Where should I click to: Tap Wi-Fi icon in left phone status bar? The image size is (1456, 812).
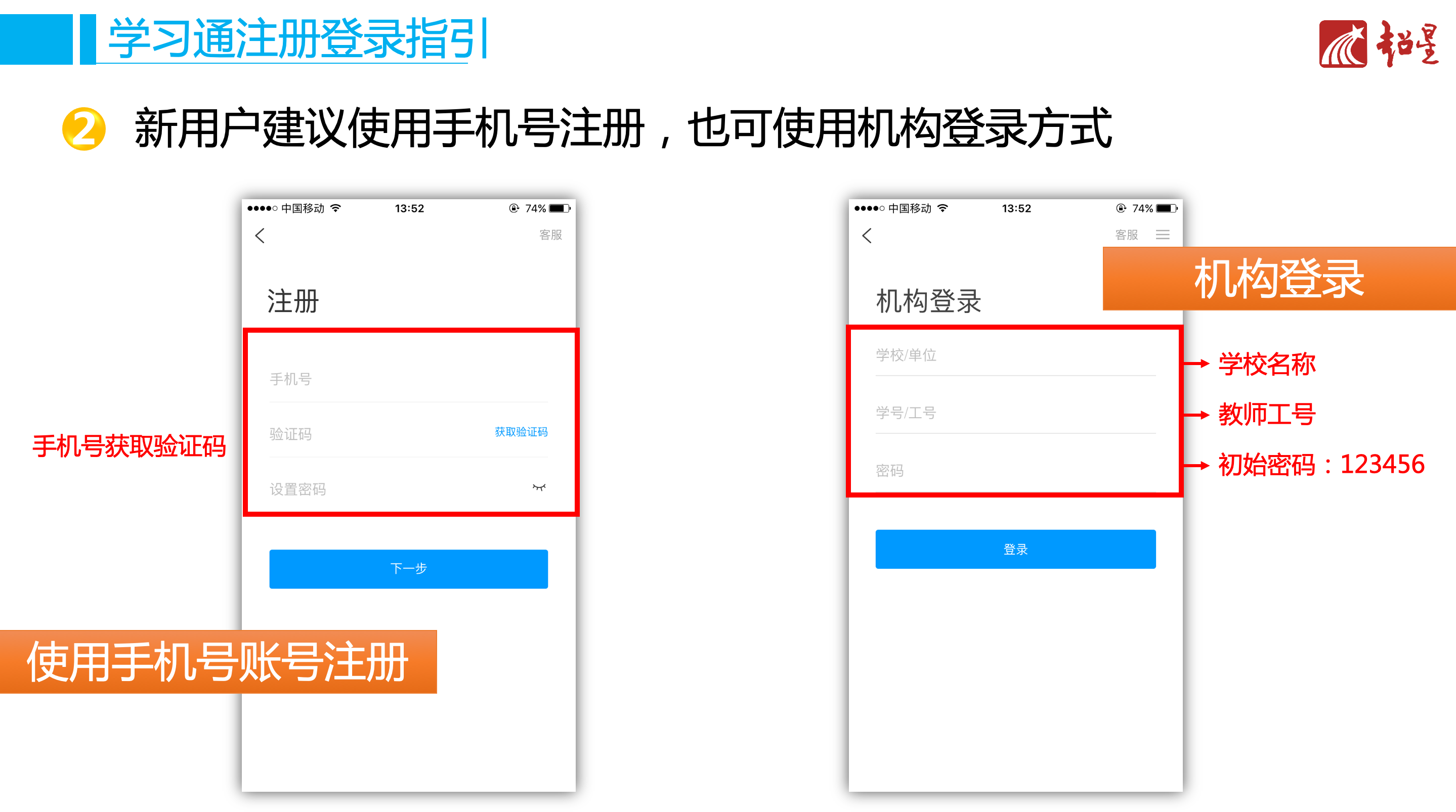(336, 208)
